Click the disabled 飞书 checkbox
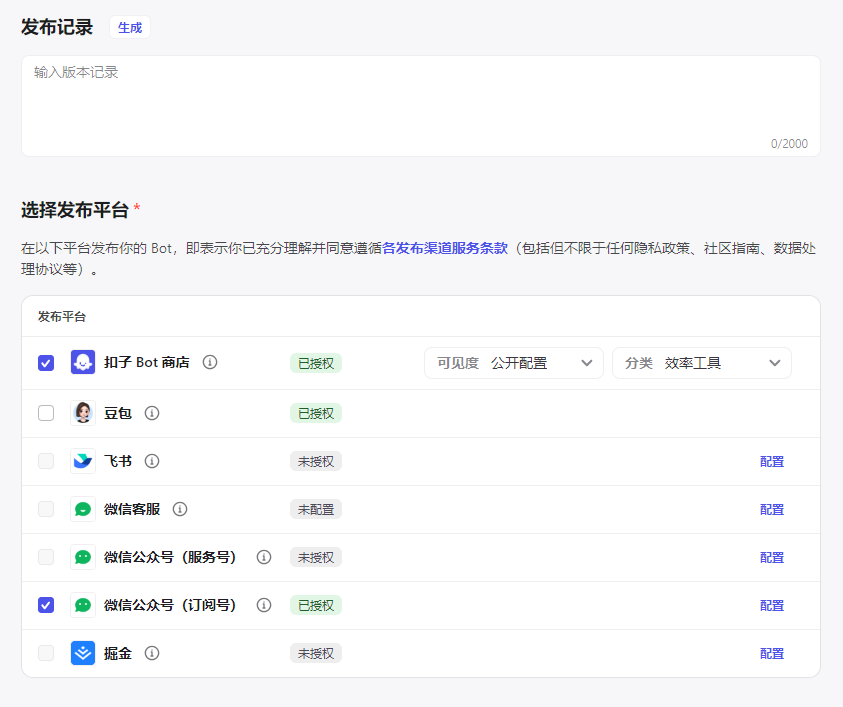Image resolution: width=843 pixels, height=707 pixels. 46,461
